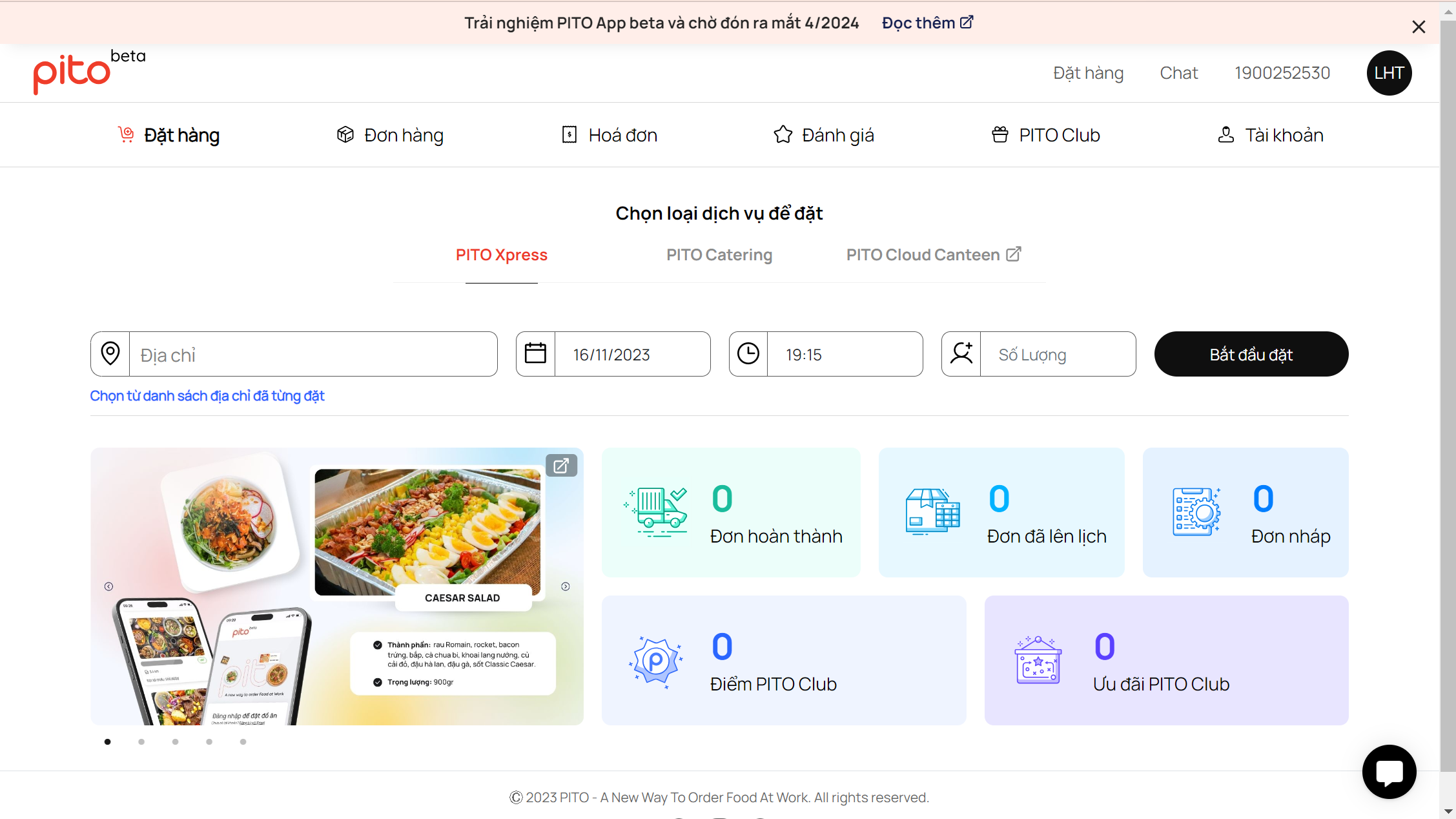
Task: Click the pito beta logo
Action: (89, 72)
